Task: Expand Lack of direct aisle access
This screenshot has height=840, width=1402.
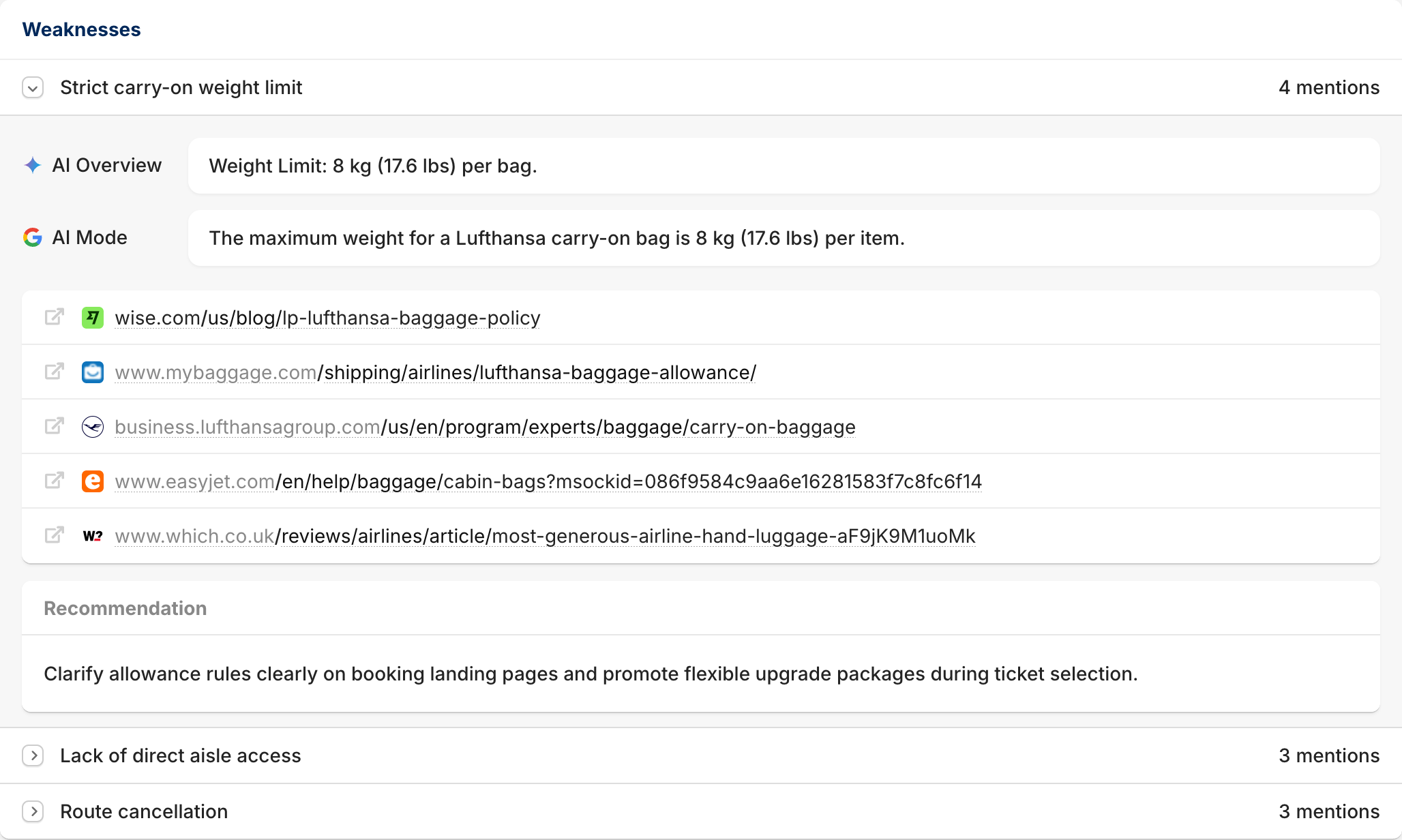Action: 33,755
